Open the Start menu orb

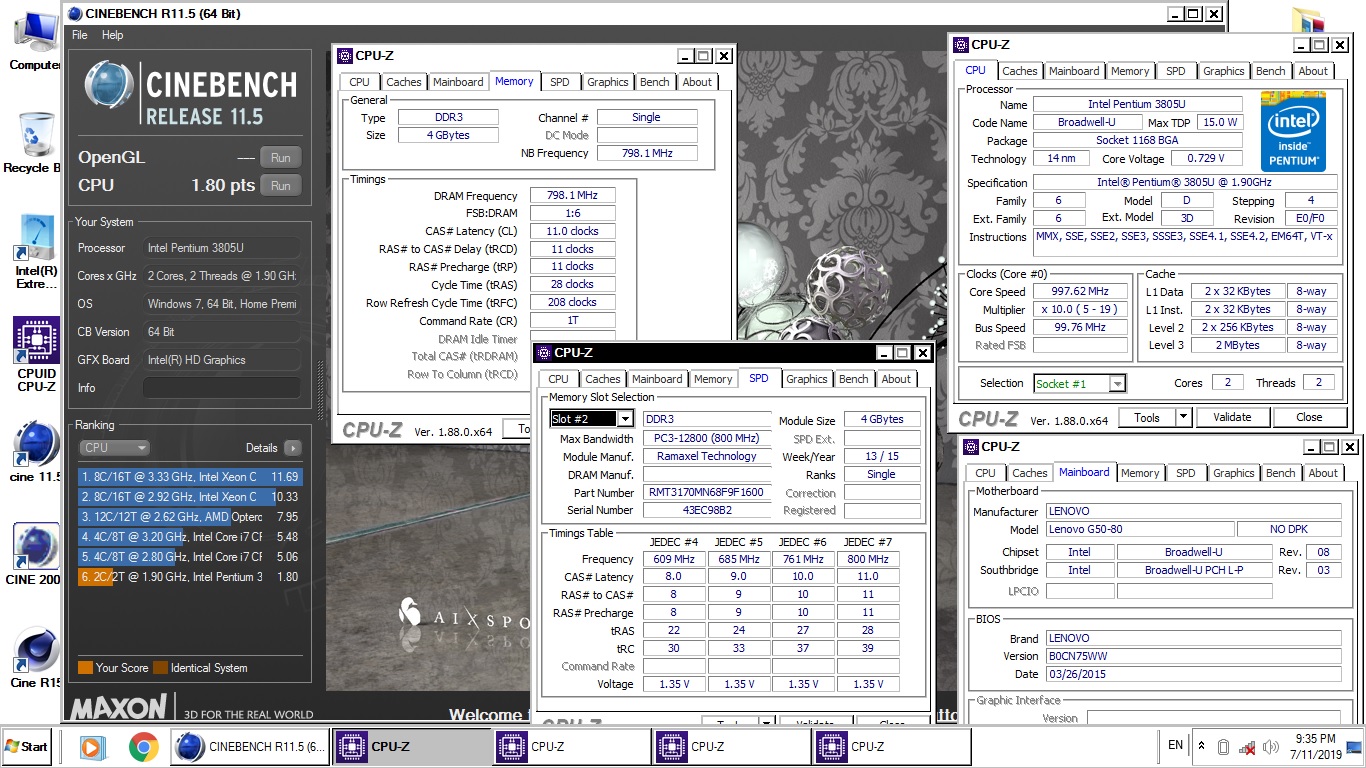(x=27, y=746)
